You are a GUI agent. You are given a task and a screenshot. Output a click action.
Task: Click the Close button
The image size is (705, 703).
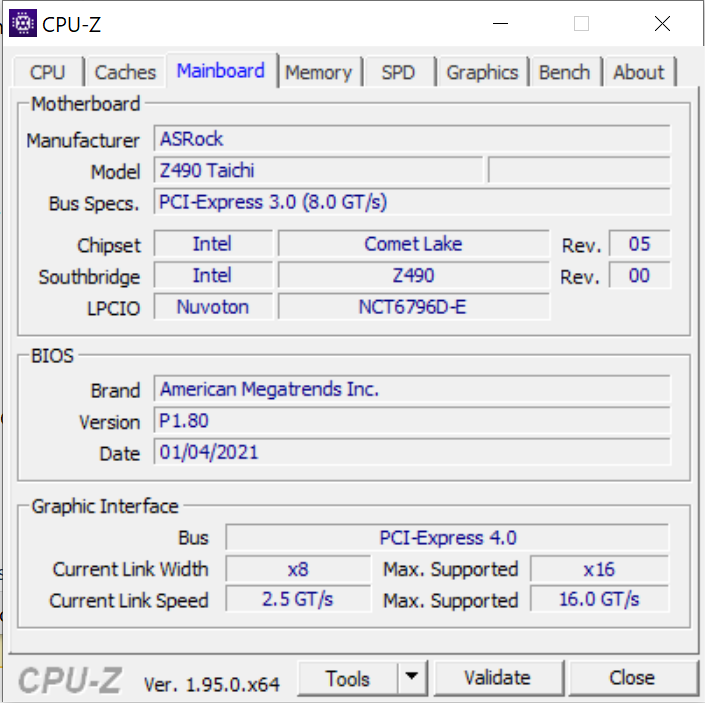632,678
